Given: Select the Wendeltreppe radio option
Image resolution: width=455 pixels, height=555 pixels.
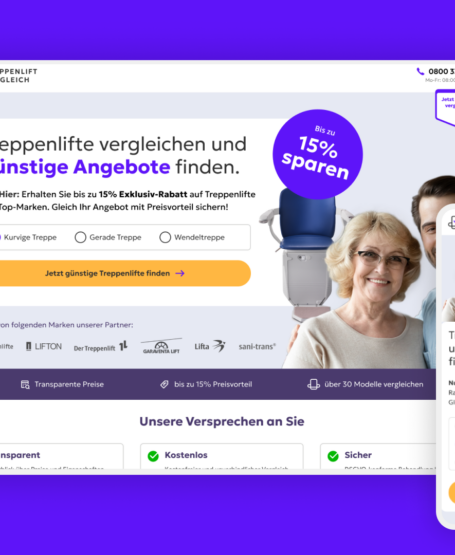Looking at the screenshot, I should point(165,238).
